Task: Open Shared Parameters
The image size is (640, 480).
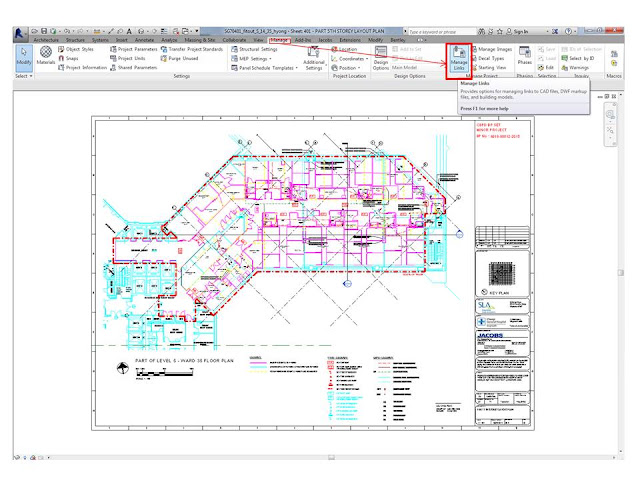Action: (133, 67)
